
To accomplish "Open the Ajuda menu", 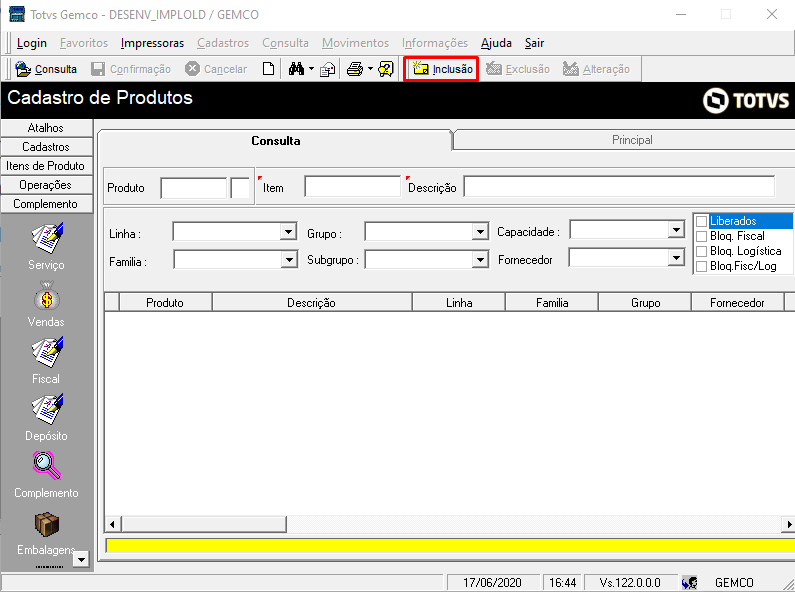I will click(x=496, y=43).
